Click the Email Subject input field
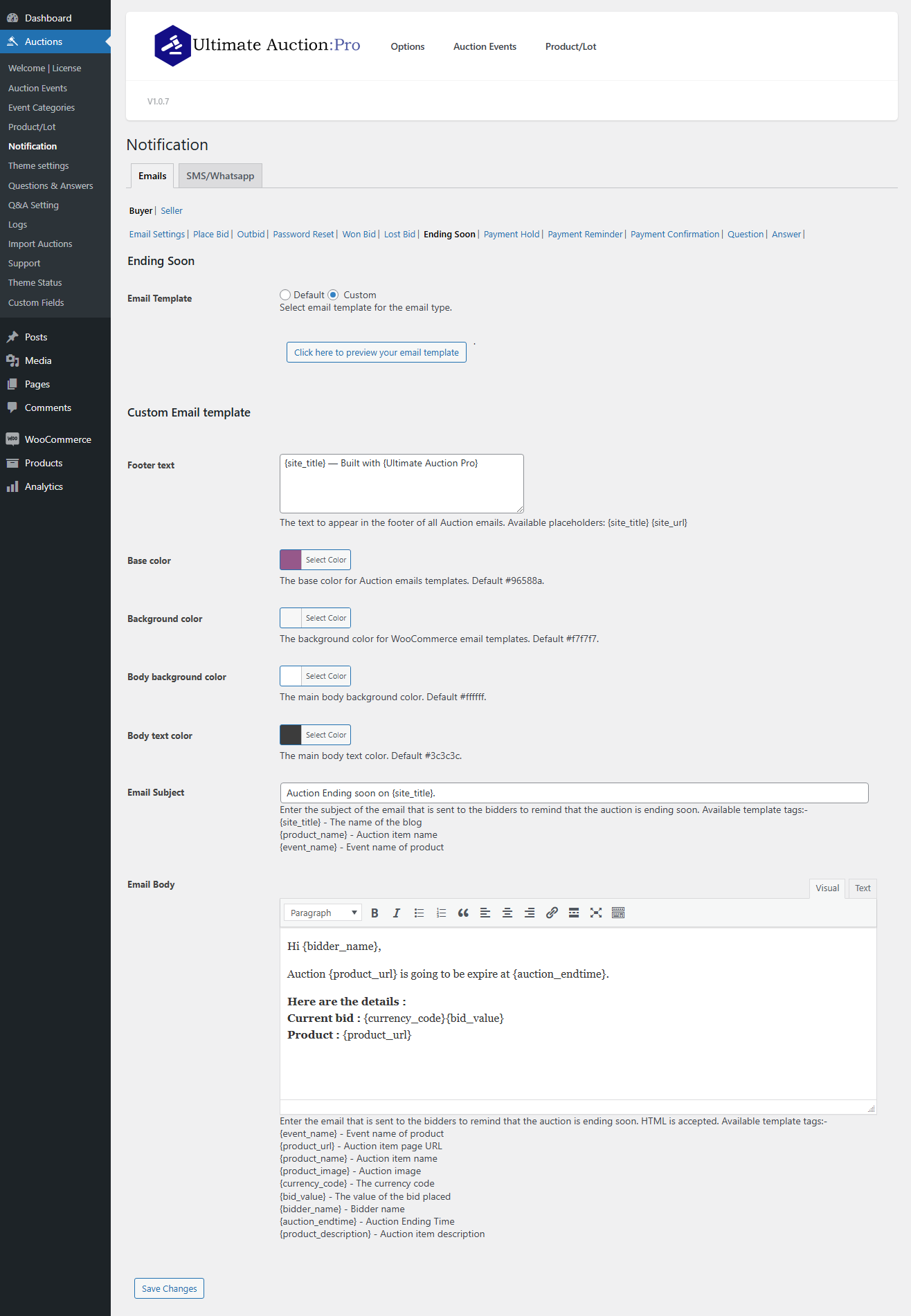Screen dimensions: 911x1316 point(574,793)
